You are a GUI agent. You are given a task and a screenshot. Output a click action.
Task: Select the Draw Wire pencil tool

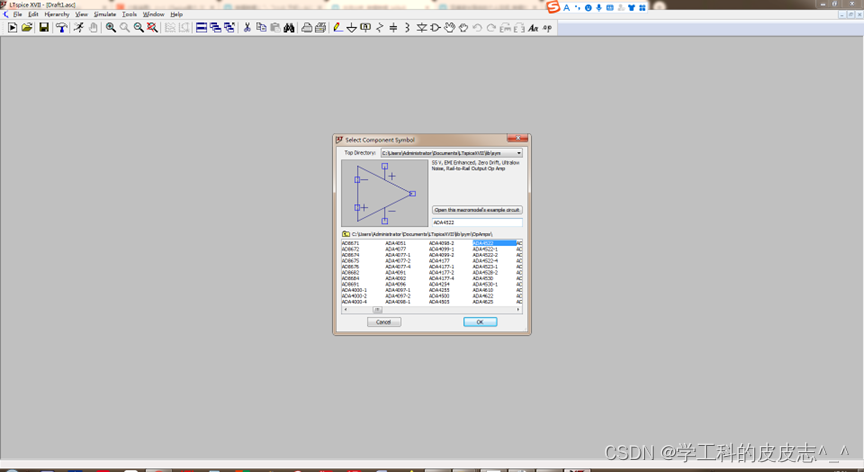click(x=338, y=28)
